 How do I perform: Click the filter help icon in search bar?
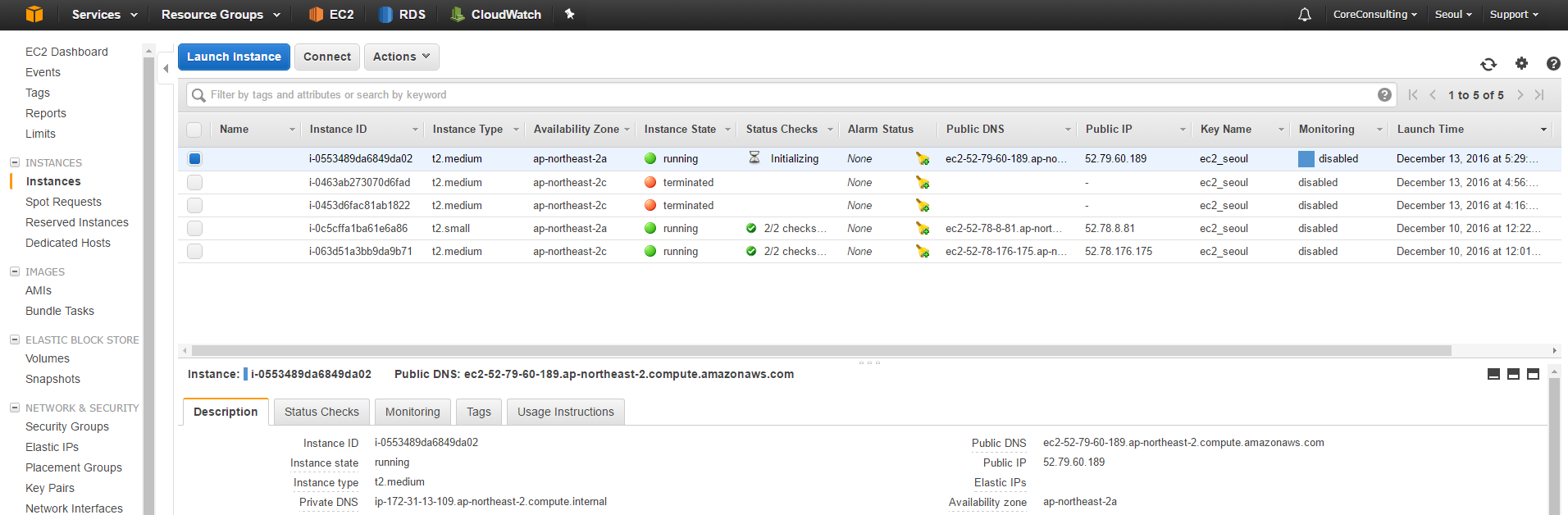tap(1384, 94)
